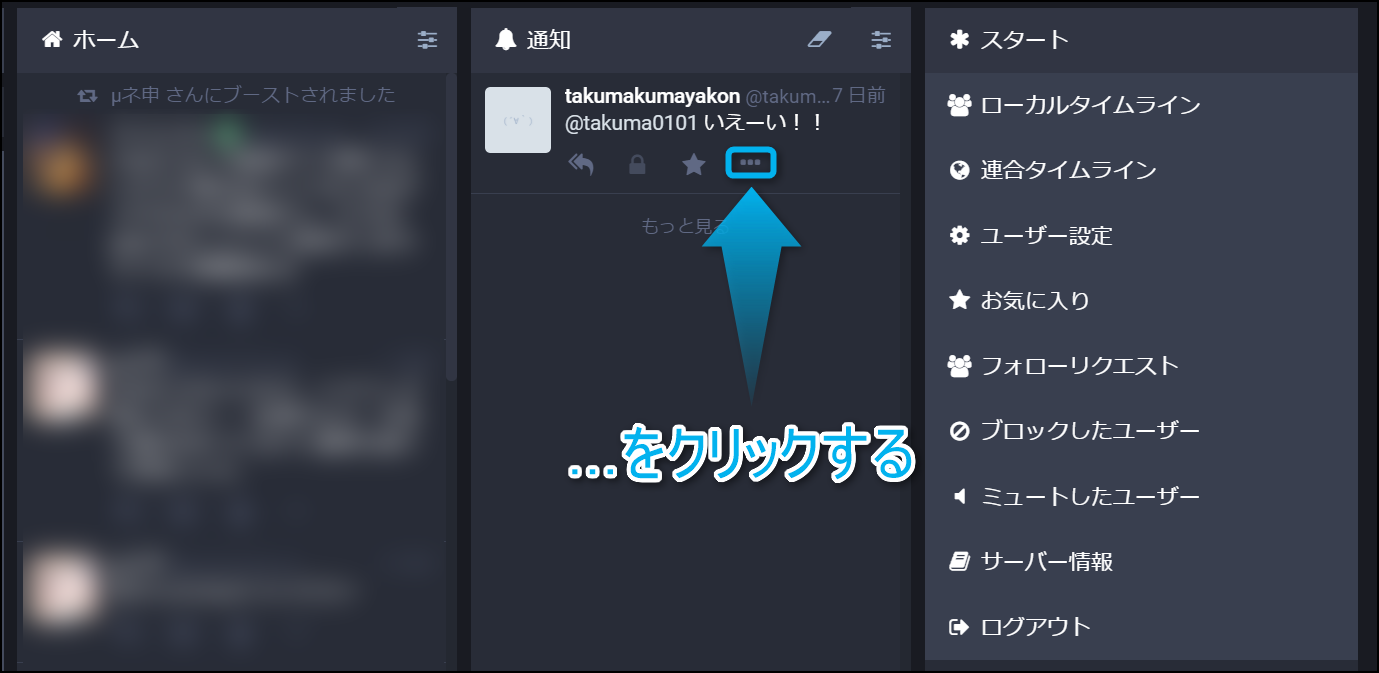
Task: Click the home icon in the ホーム header
Action: (x=52, y=40)
